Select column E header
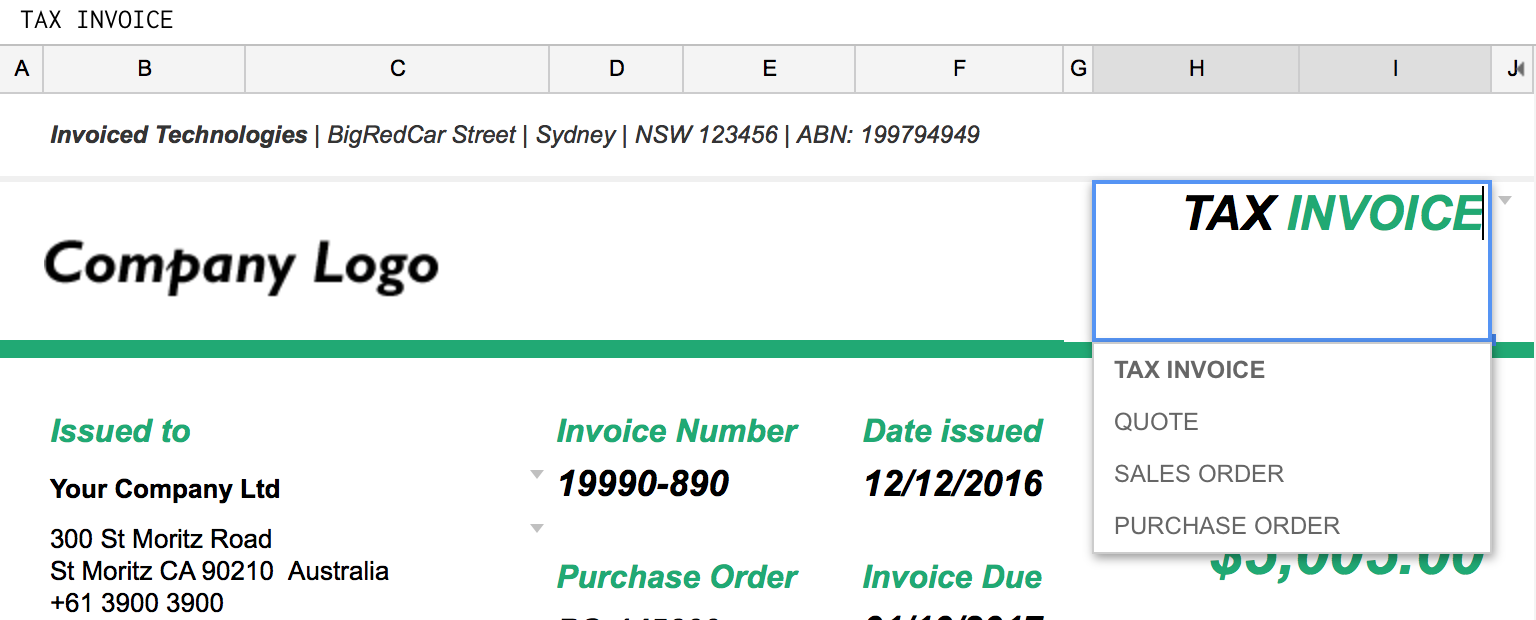1536x620 pixels. [x=769, y=69]
